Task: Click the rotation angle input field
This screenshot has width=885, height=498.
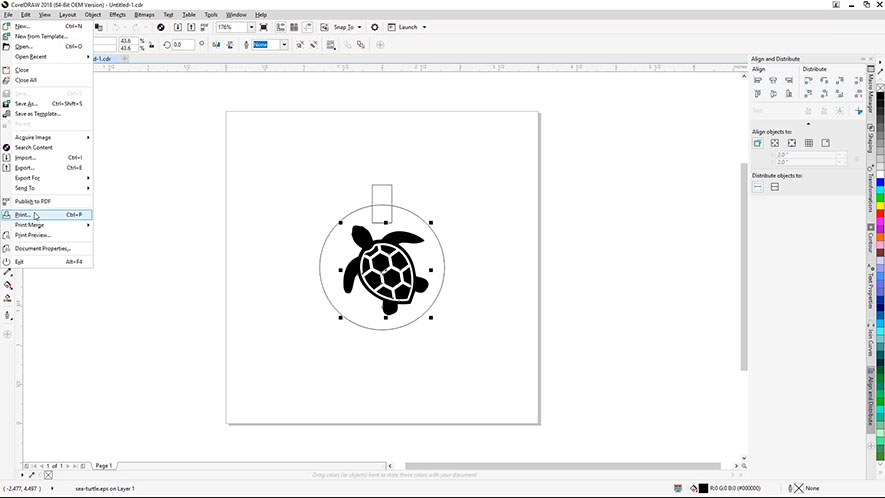Action: click(x=183, y=45)
